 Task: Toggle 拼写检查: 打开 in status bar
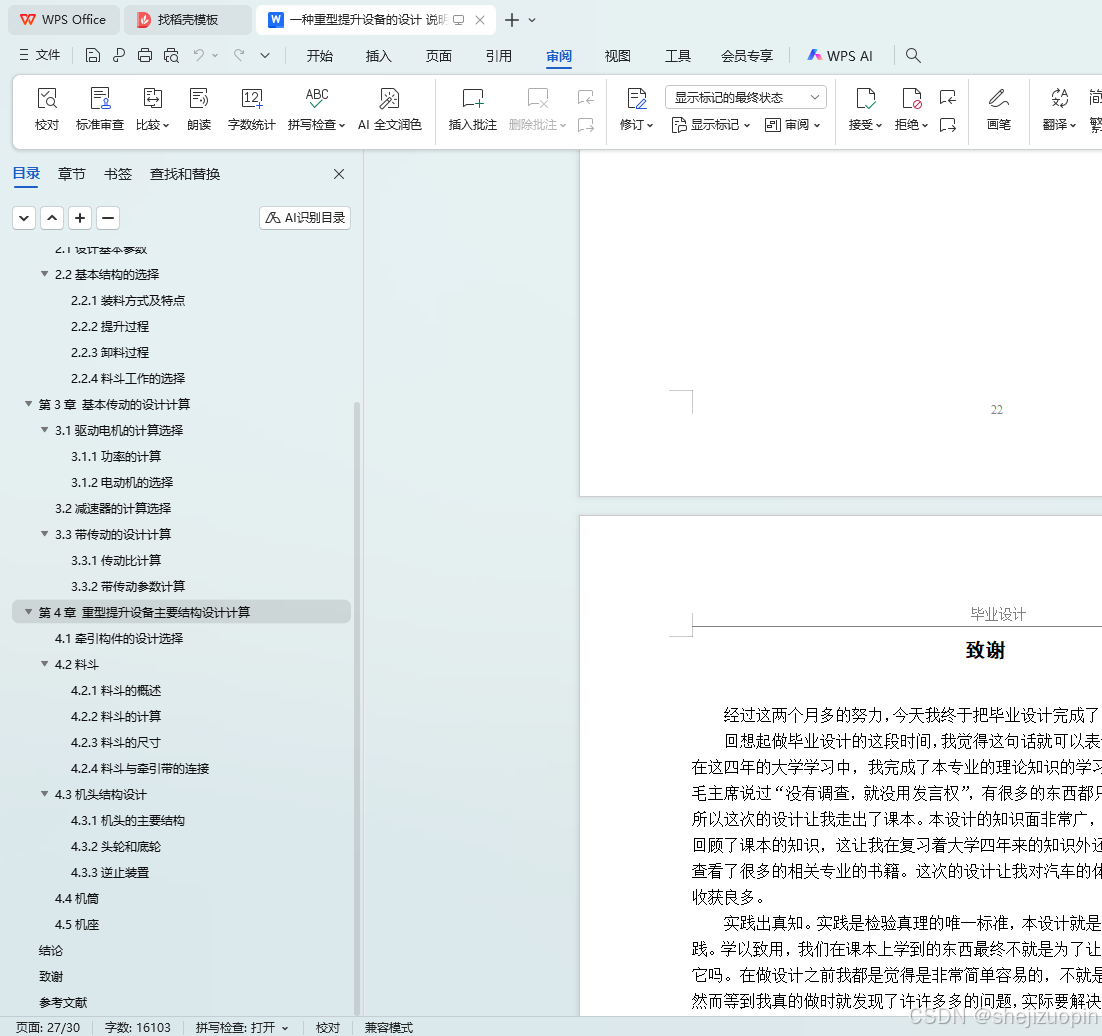[242, 1028]
